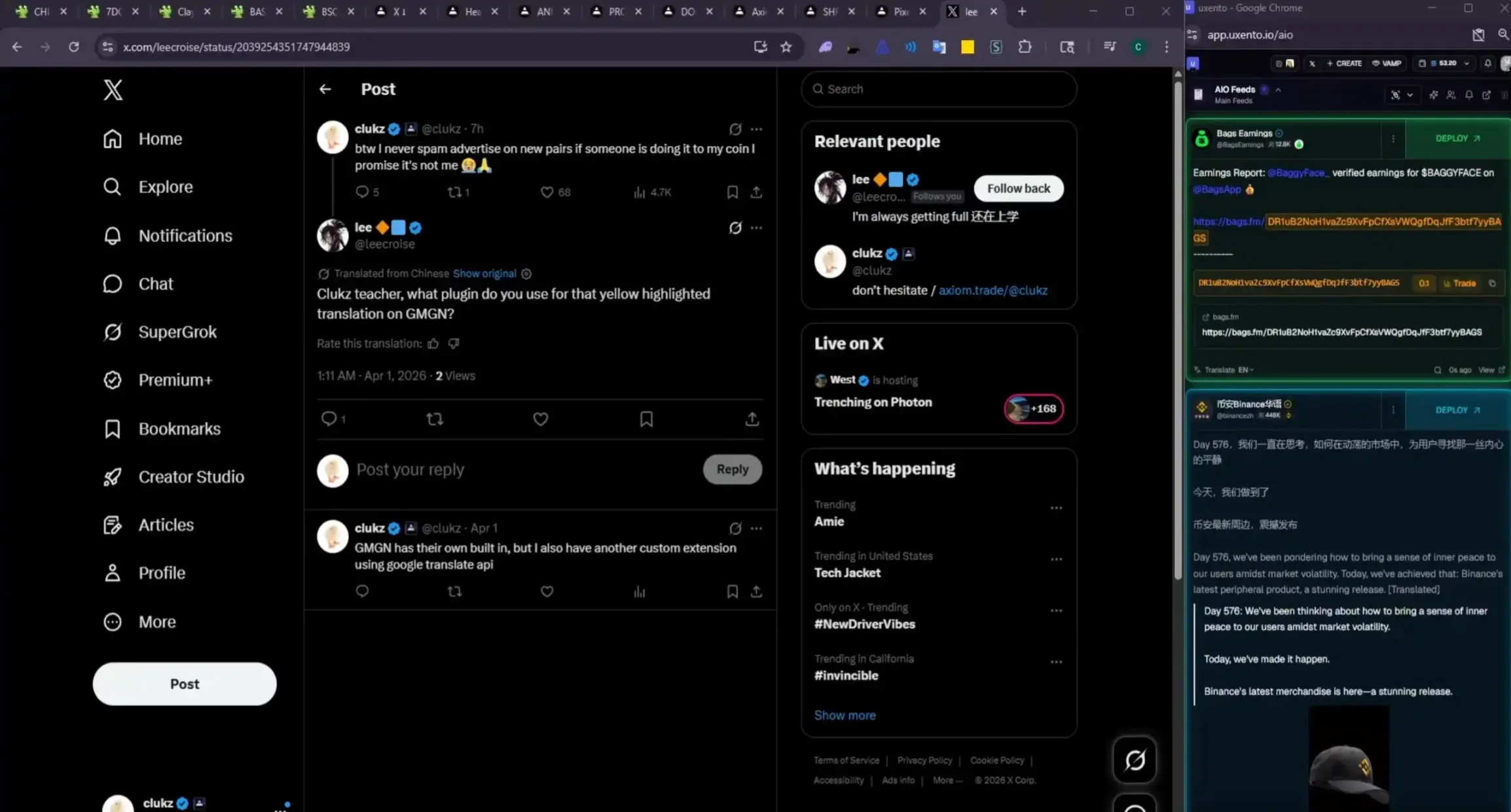Screen dimensions: 1511x812
Task: Open the people icon in AIO Feeds toolbar
Action: (x=1451, y=96)
